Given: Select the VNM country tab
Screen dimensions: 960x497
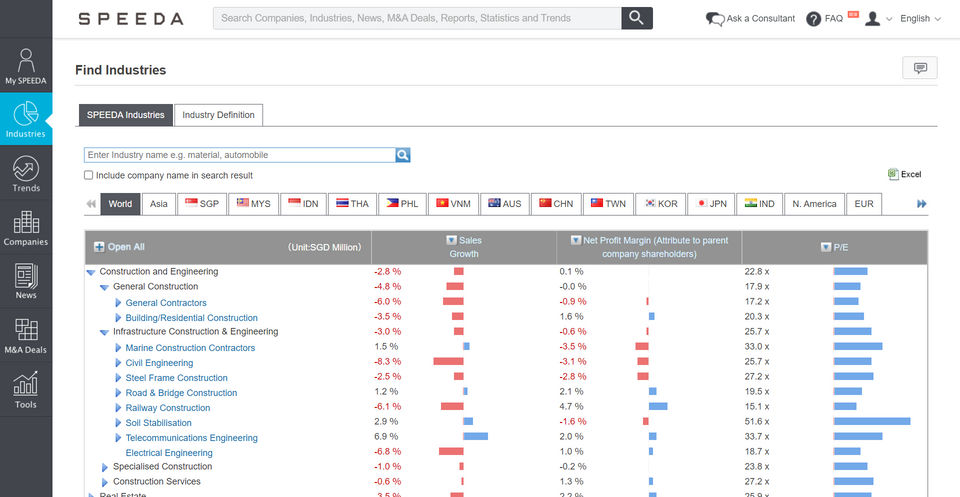Looking at the screenshot, I should (x=454, y=204).
